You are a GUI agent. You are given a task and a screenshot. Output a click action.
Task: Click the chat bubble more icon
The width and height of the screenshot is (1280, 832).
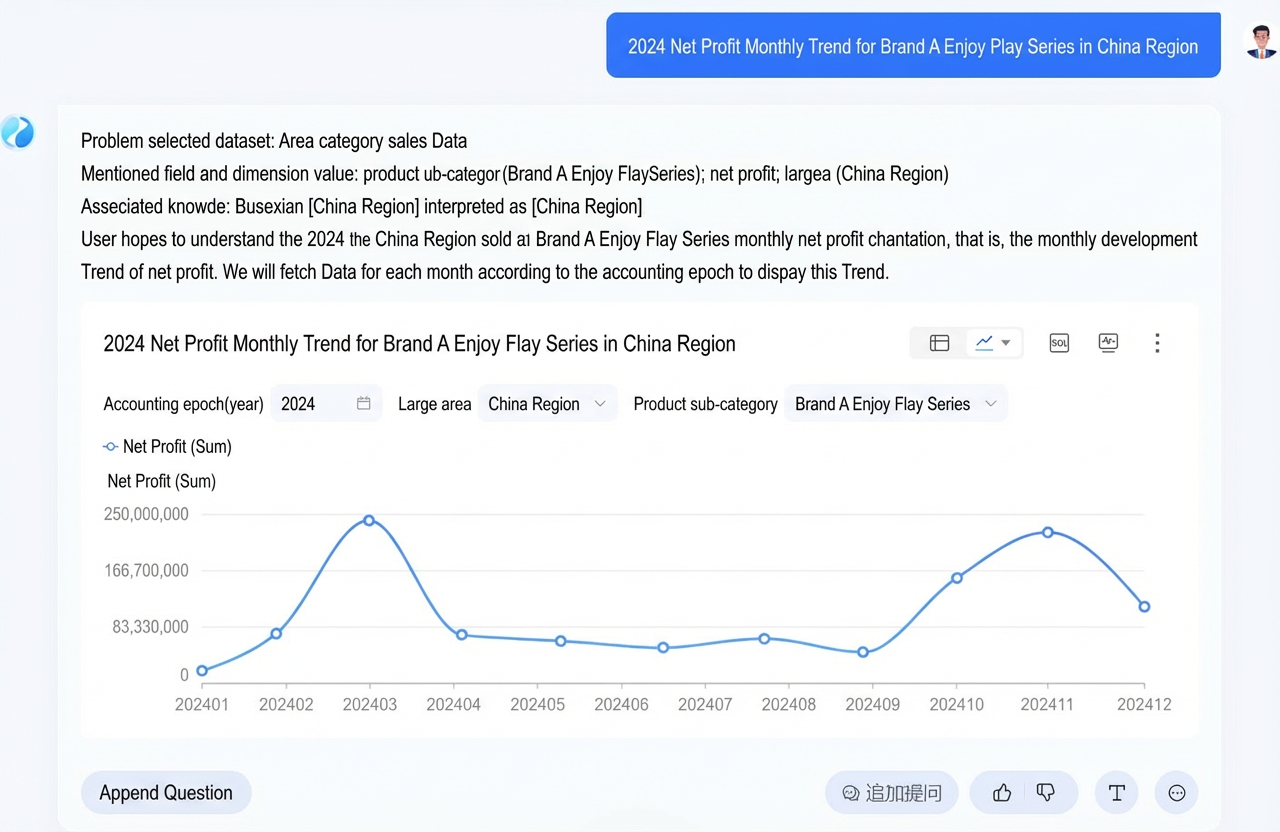(1177, 793)
